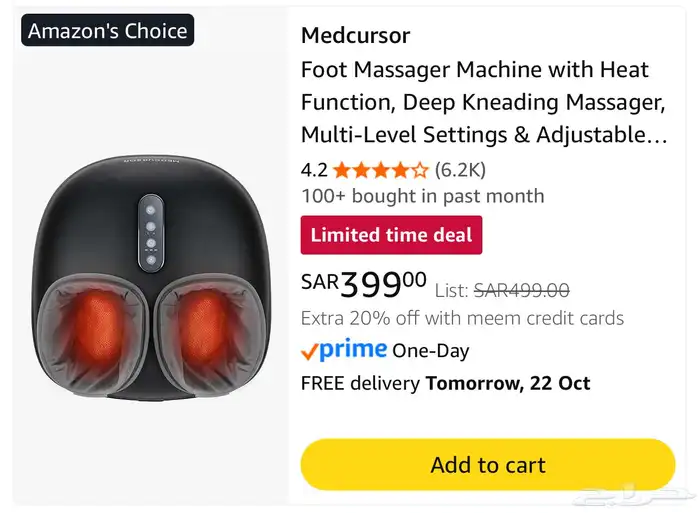Click the empty fifth rating star
700x513 pixels.
click(421, 170)
